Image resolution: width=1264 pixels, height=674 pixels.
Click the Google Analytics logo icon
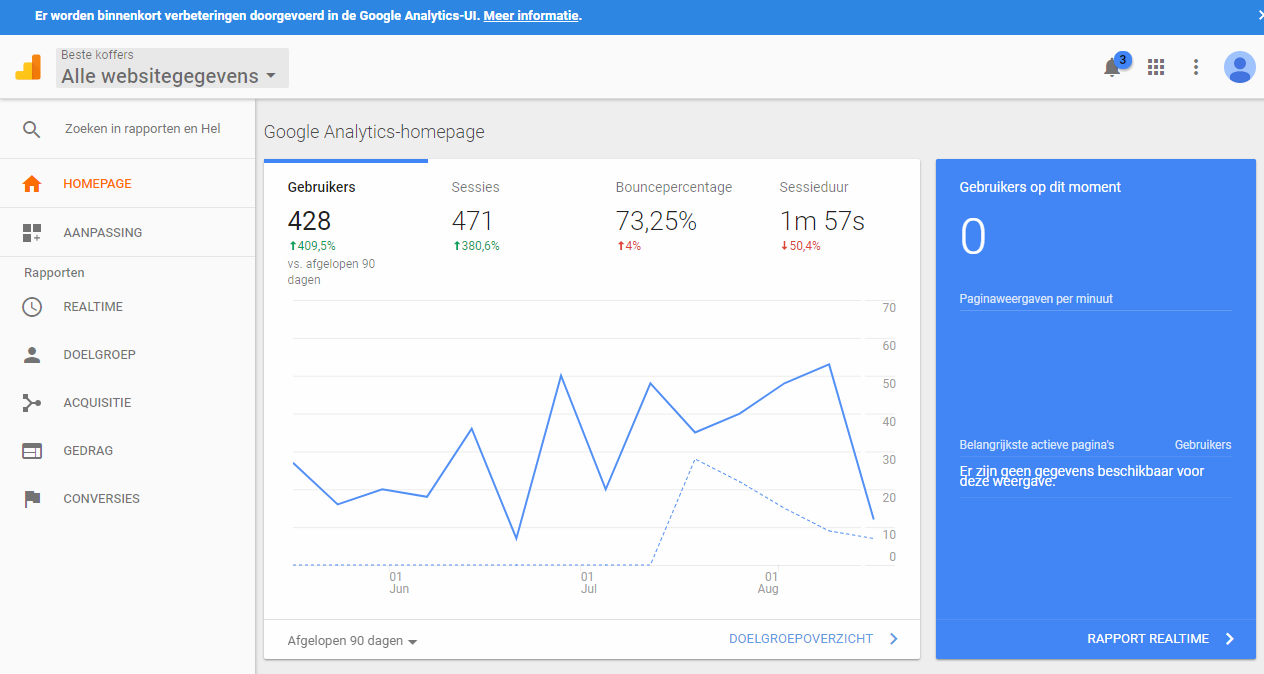tap(28, 68)
